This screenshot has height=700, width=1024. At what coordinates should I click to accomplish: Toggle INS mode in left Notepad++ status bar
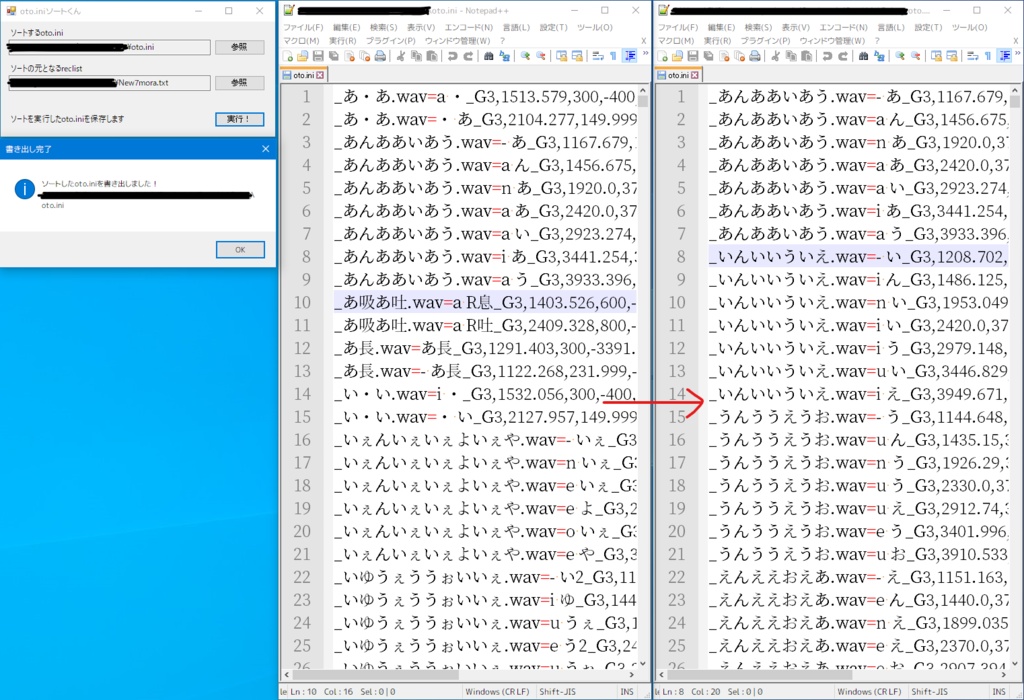click(x=626, y=692)
